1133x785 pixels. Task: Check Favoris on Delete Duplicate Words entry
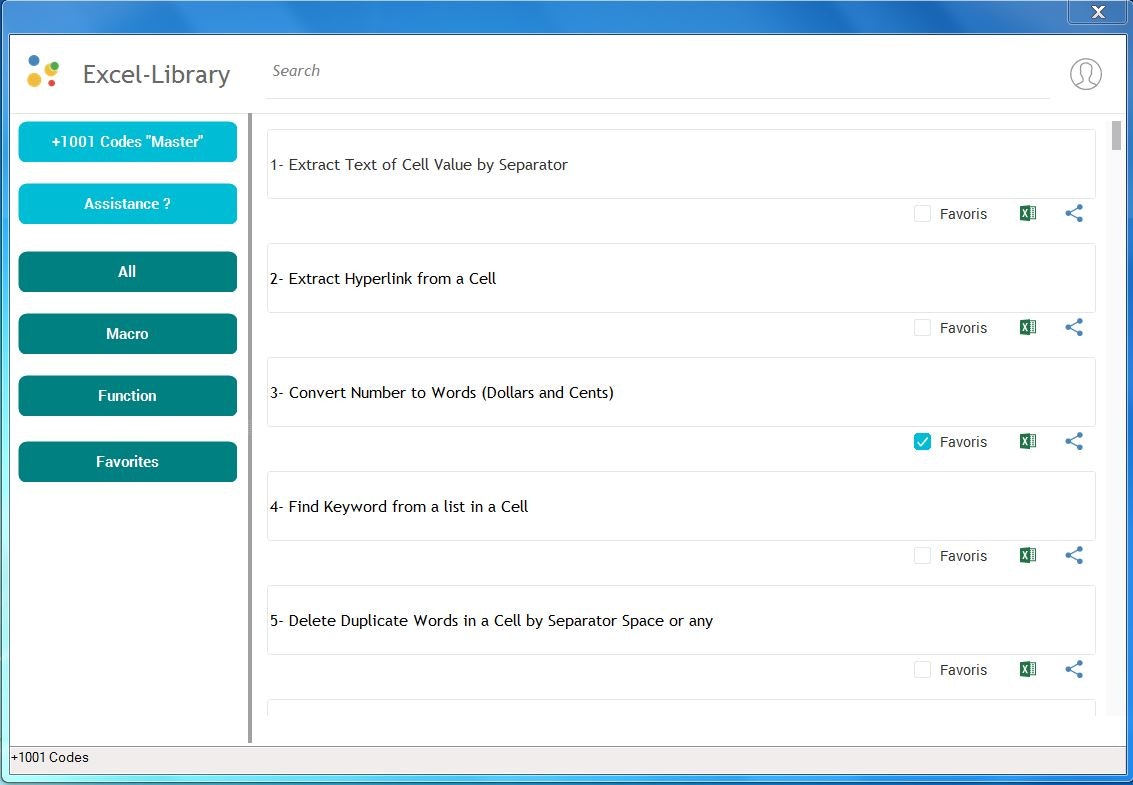point(921,669)
